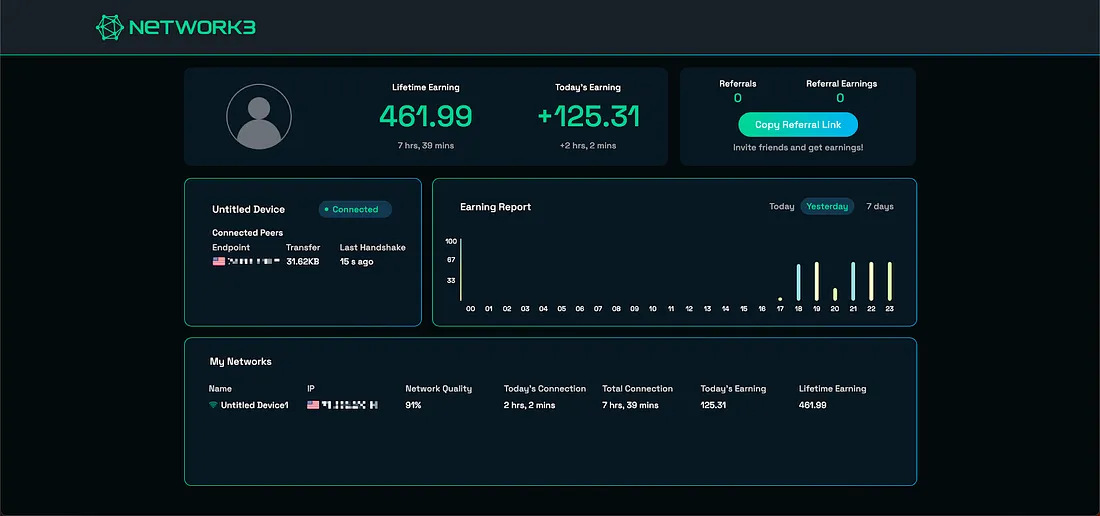
Task: Click the hour 23 bar in chart
Action: [x=890, y=281]
